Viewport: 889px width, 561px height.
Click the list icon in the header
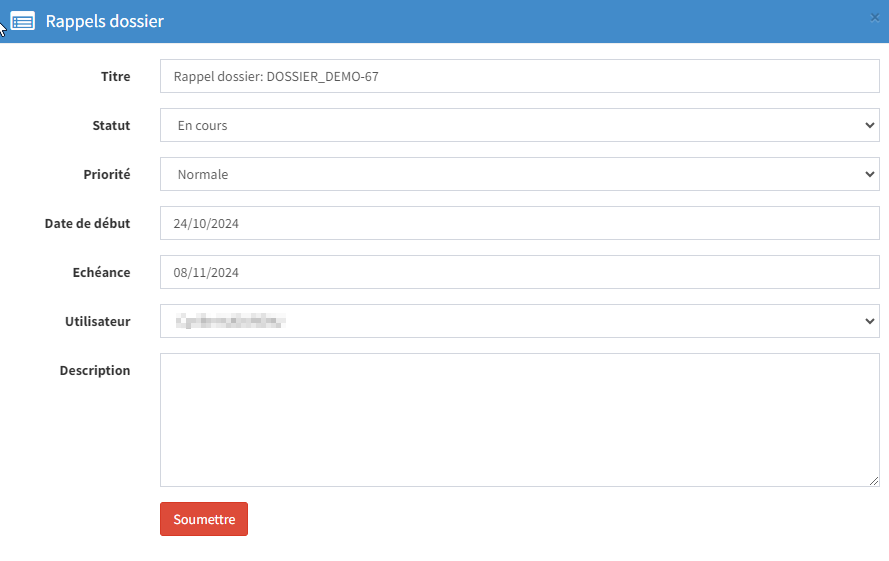pyautogui.click(x=22, y=21)
